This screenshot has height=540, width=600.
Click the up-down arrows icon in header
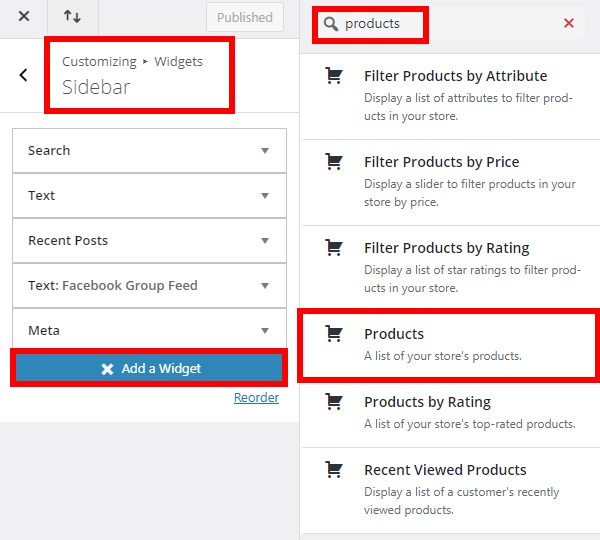[x=72, y=16]
